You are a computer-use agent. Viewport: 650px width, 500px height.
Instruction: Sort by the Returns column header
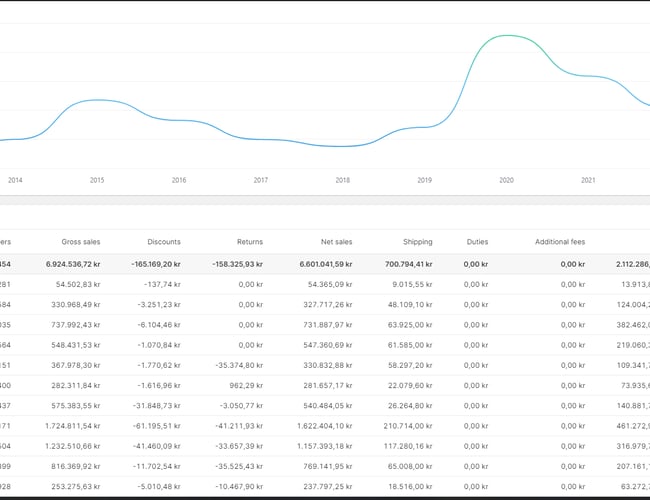click(249, 242)
